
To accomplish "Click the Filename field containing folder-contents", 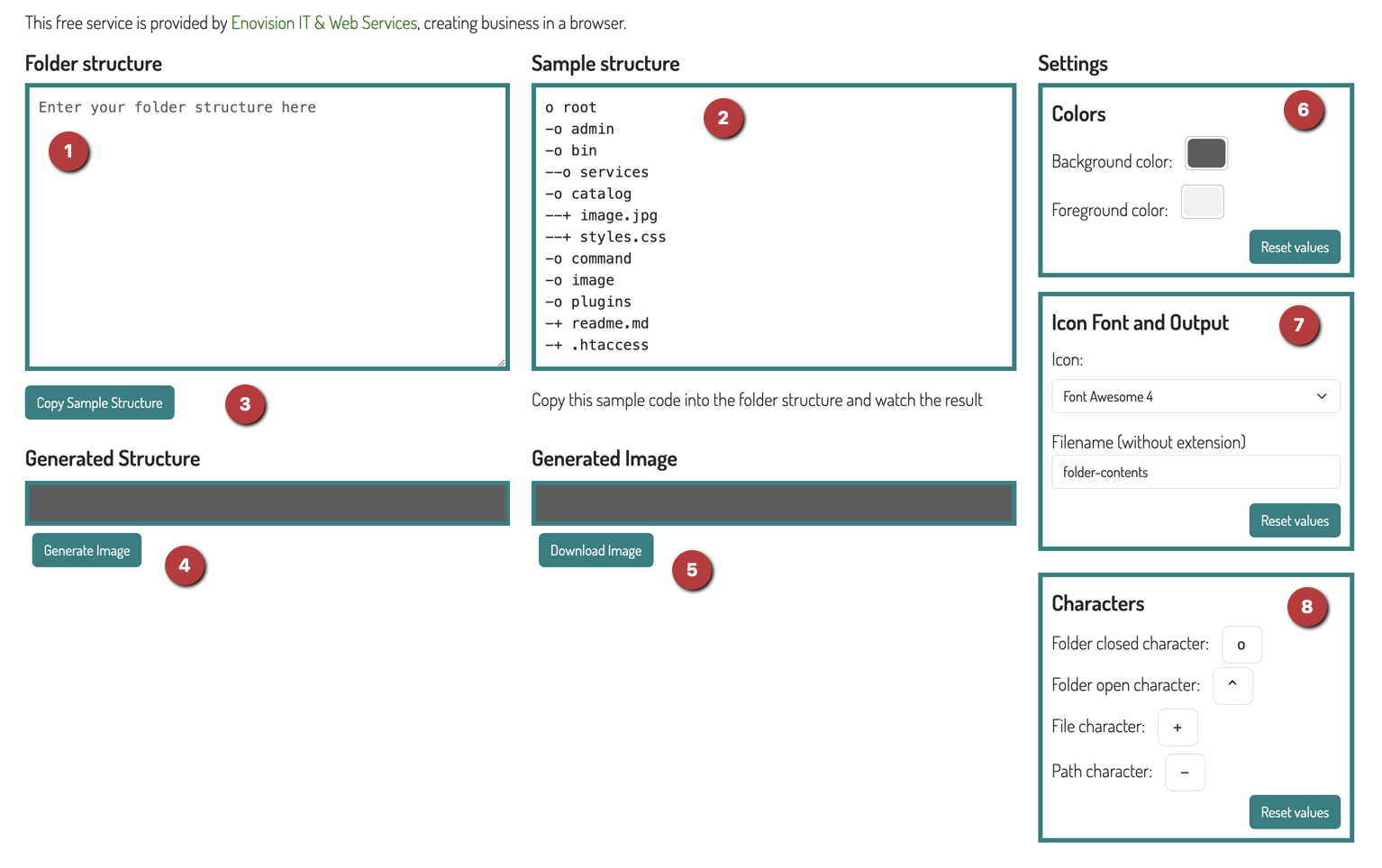I will click(1196, 472).
